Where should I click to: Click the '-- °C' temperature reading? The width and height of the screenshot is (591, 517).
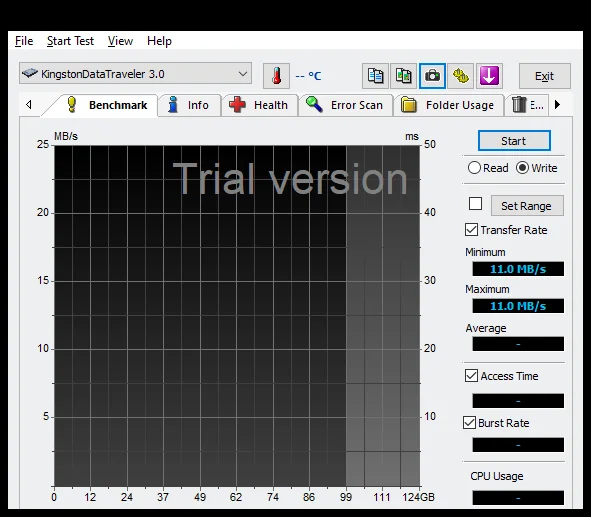pyautogui.click(x=308, y=76)
